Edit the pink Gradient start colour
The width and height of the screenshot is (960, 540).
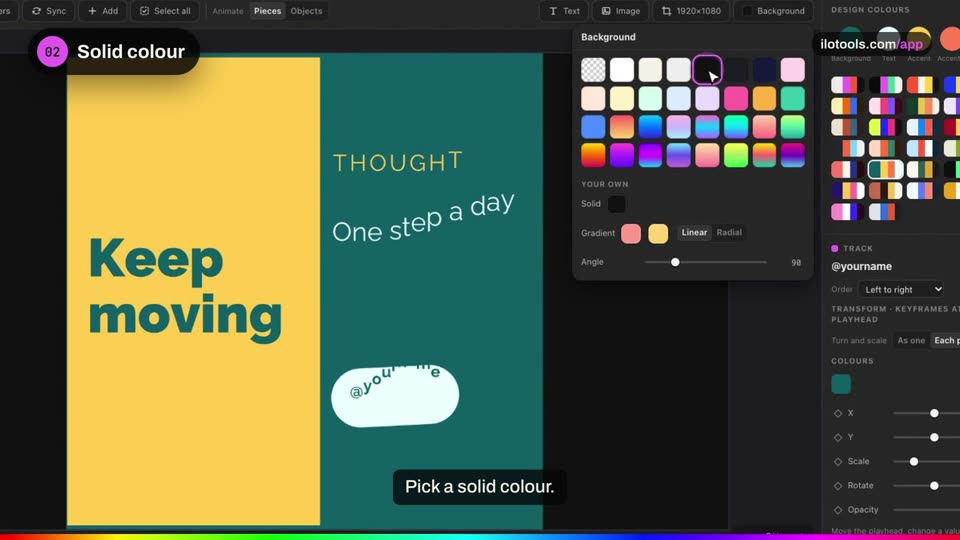point(631,233)
